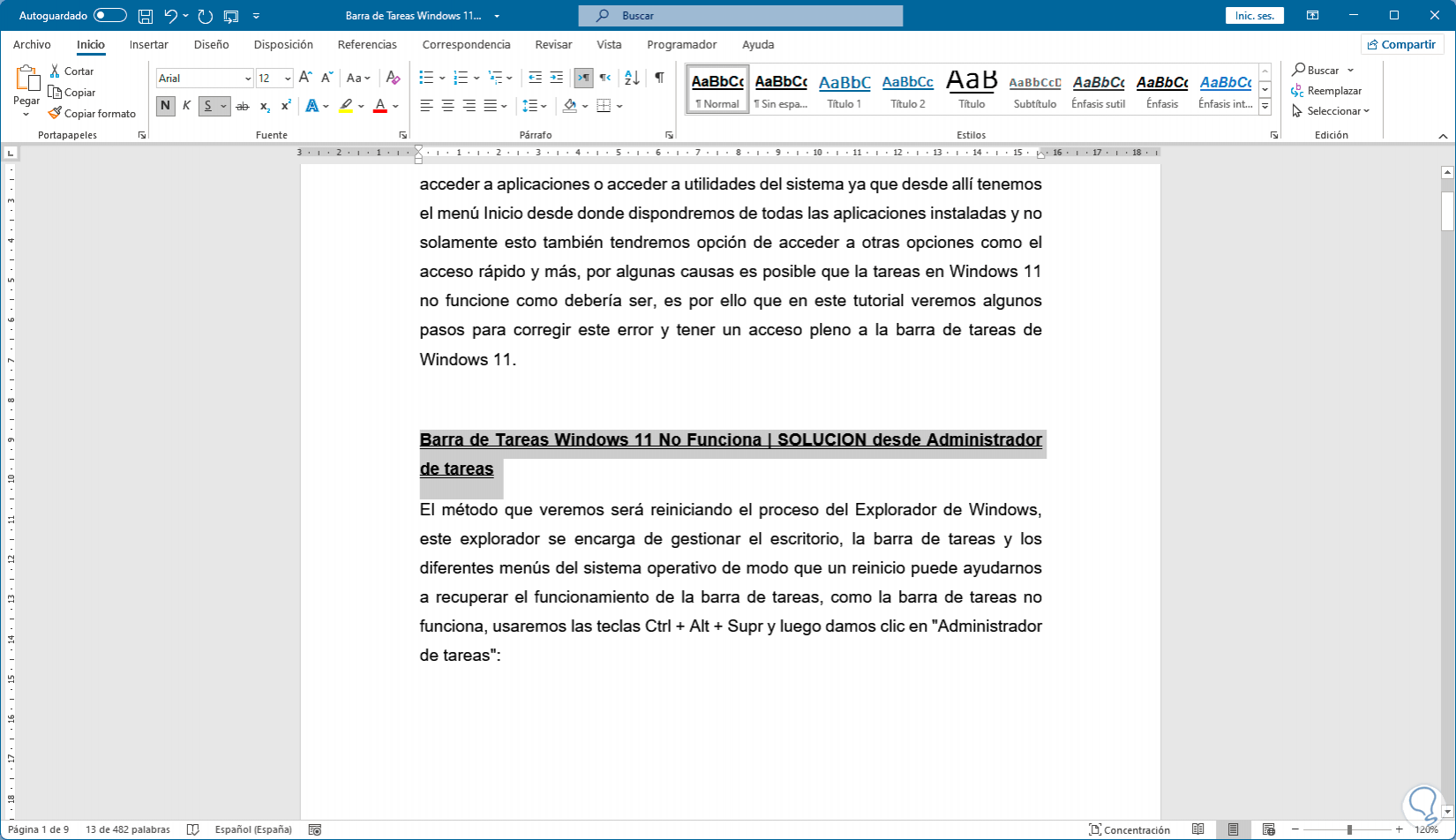Decrease the paragraph indent
This screenshot has width=1456, height=840.
[535, 78]
